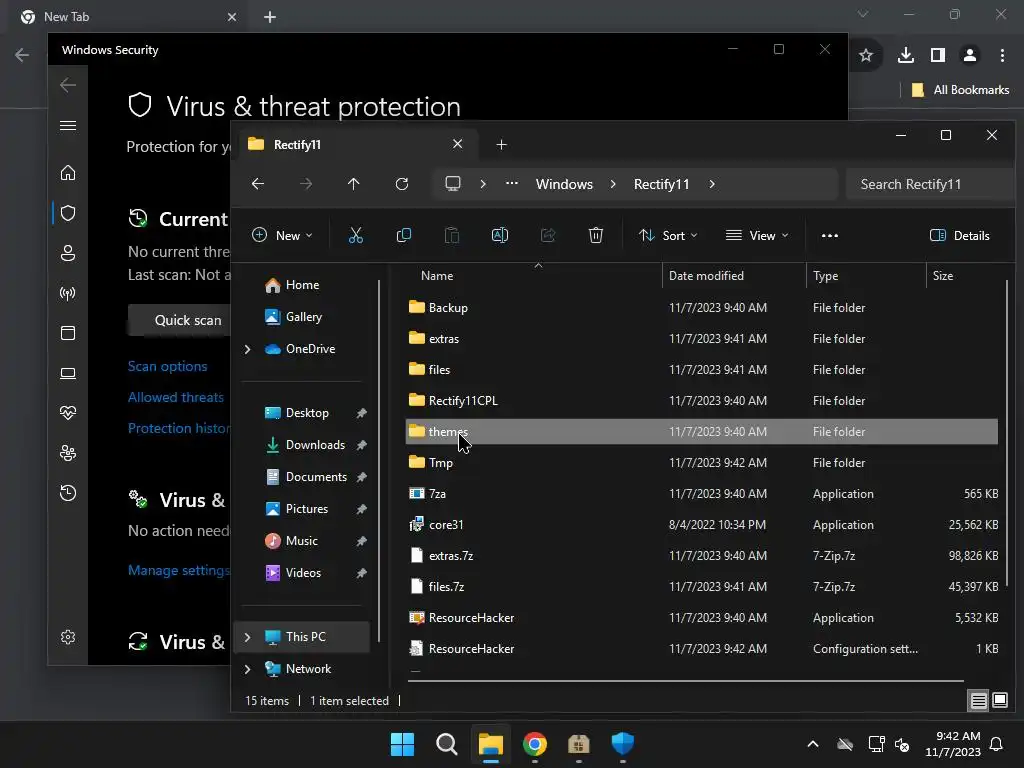Refresh the Rectify11 folder view
The height and width of the screenshot is (768, 1024).
tap(402, 184)
